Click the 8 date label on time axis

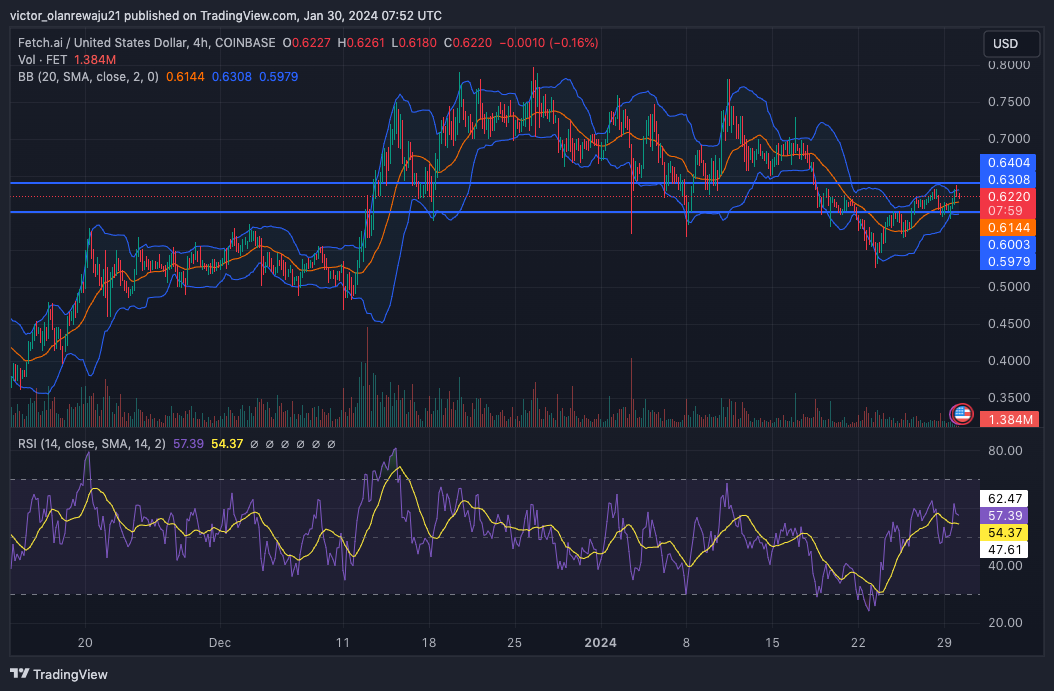tap(686, 643)
